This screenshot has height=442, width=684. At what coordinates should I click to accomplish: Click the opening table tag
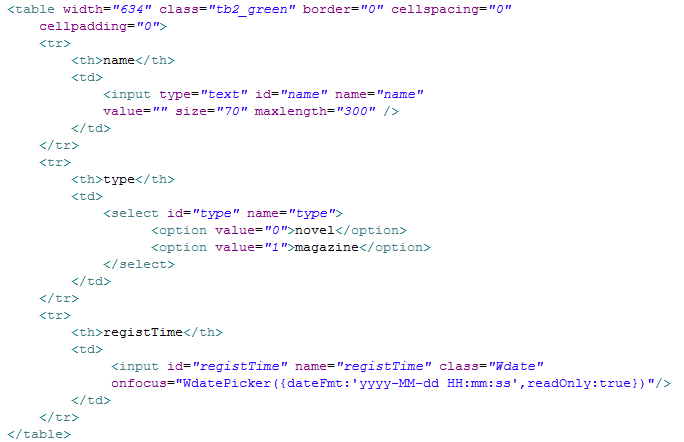tap(31, 10)
